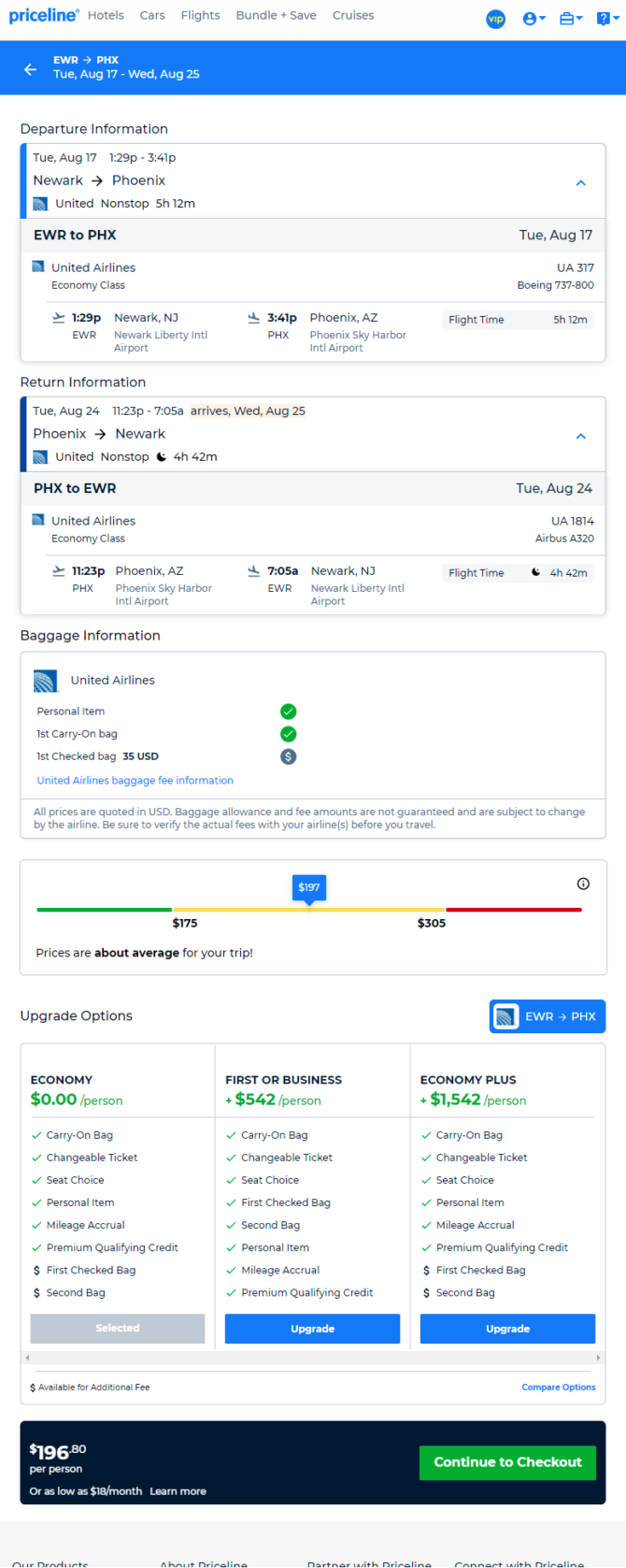Screen dimensions: 626x1568
Task: Click flight number UA 317
Action: [x=575, y=268]
